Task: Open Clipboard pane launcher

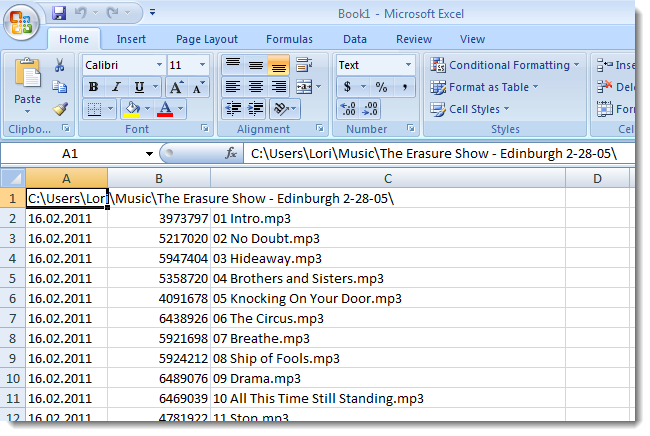Action: 66,128
